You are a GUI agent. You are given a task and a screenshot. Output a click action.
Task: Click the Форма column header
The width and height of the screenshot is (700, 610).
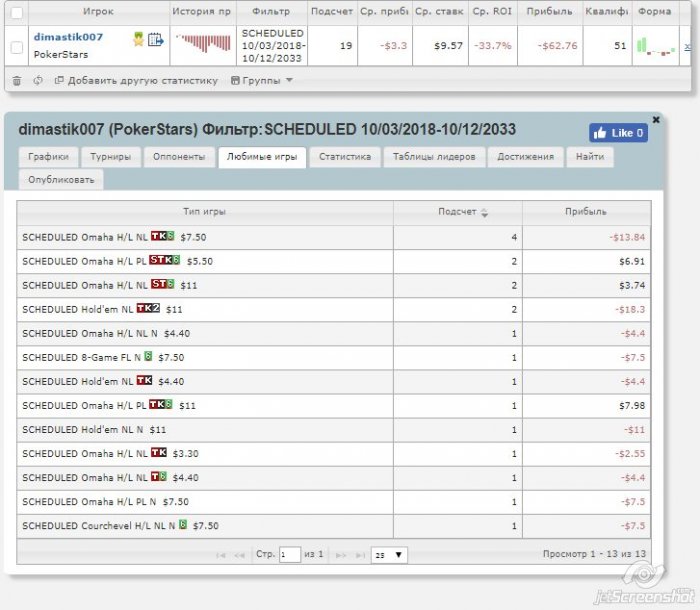click(655, 13)
